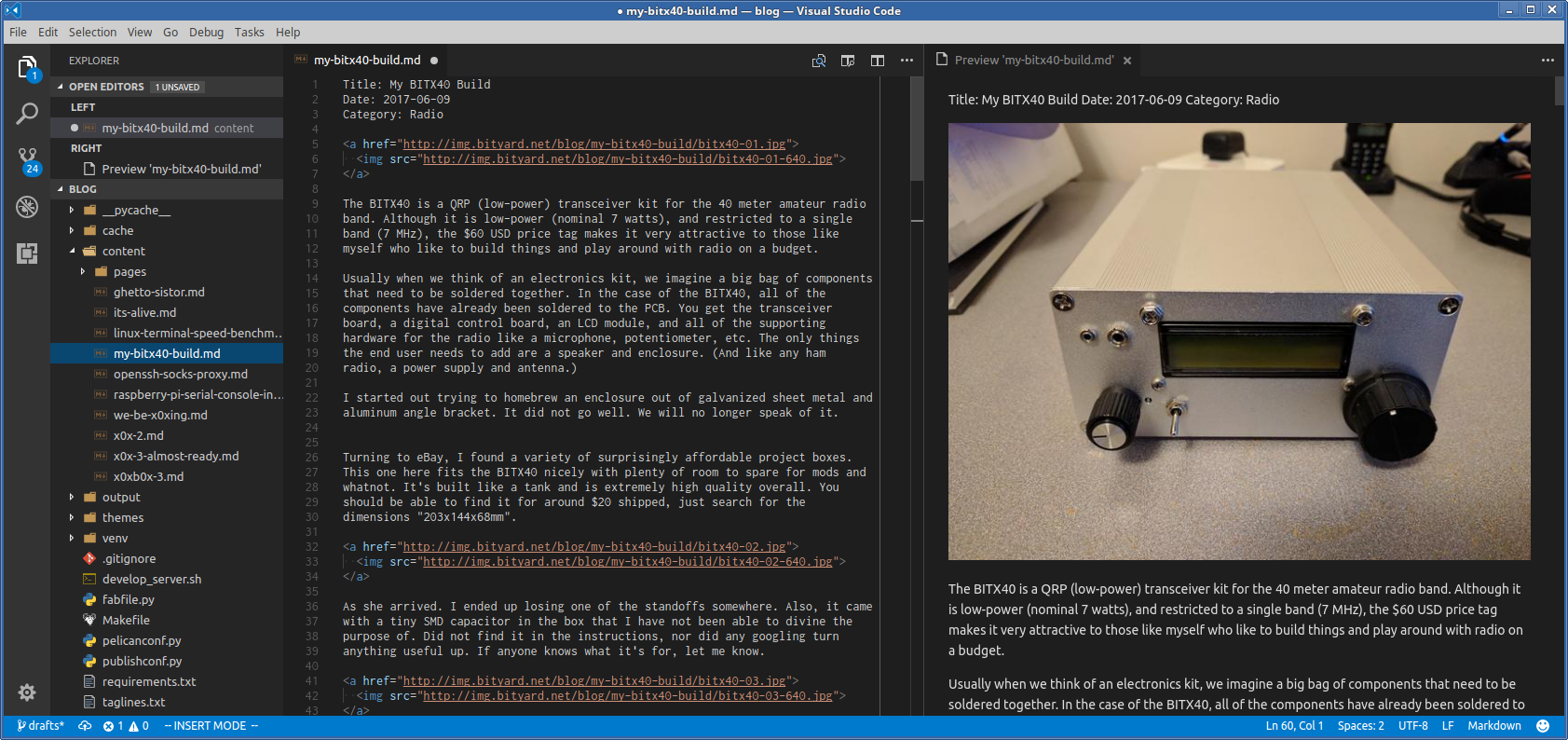Expand the themes folder
Image resolution: width=1568 pixels, height=740 pixels.
coord(73,517)
